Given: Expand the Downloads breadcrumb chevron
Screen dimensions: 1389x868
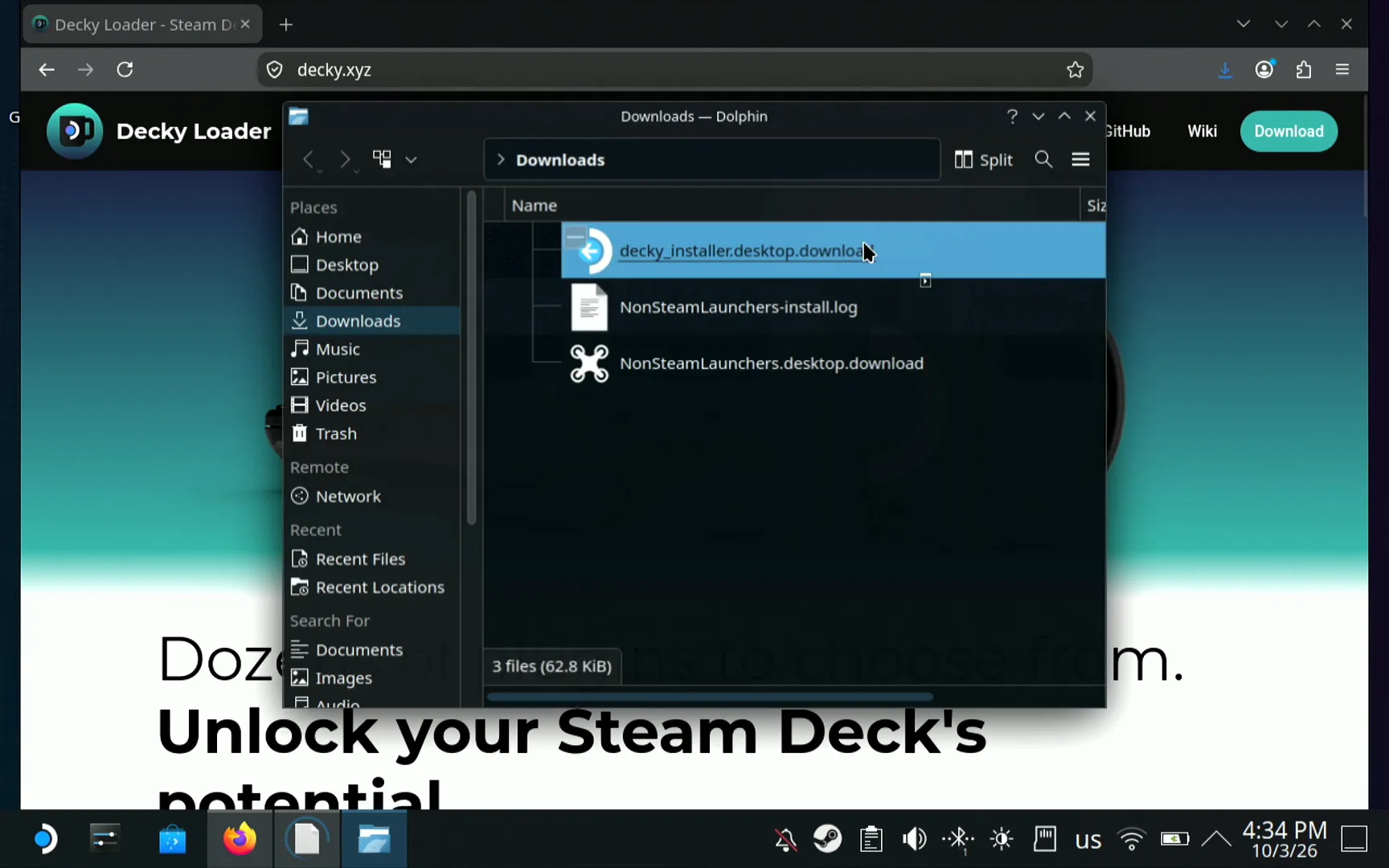Looking at the screenshot, I should click(x=501, y=159).
